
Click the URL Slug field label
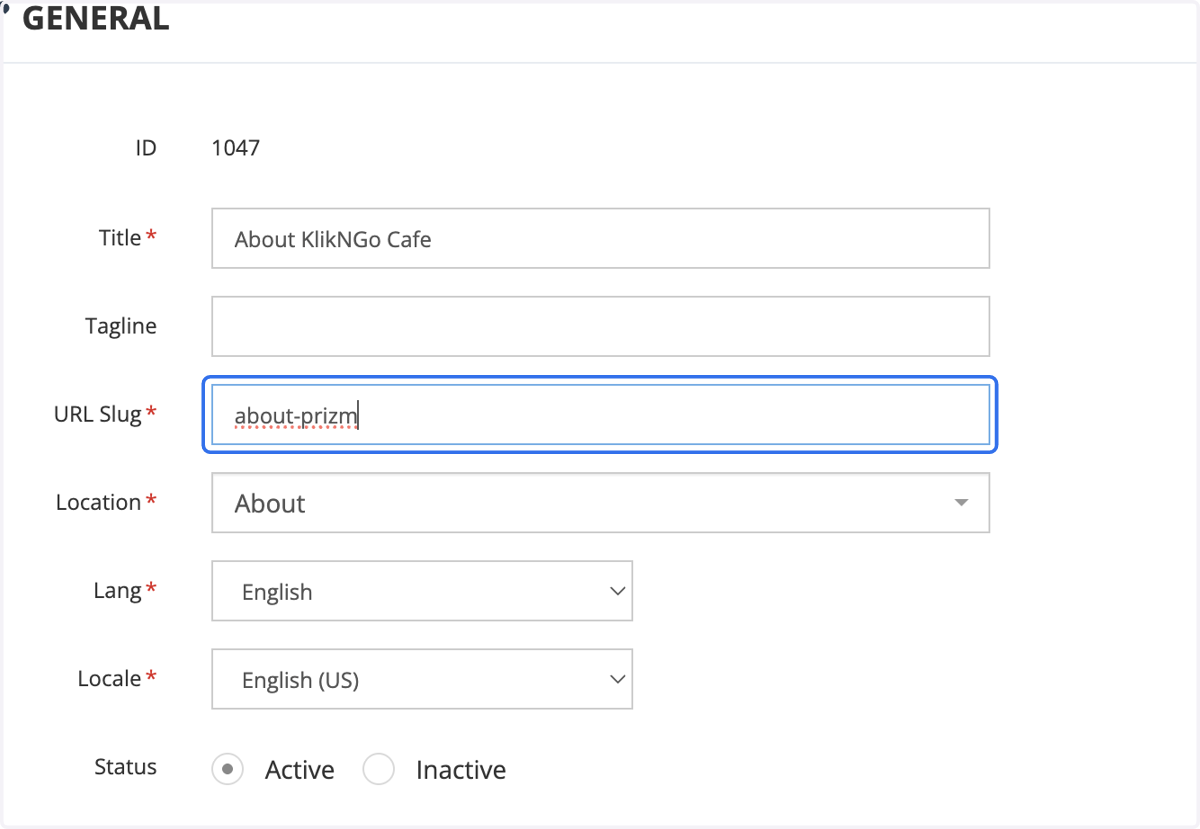point(98,413)
